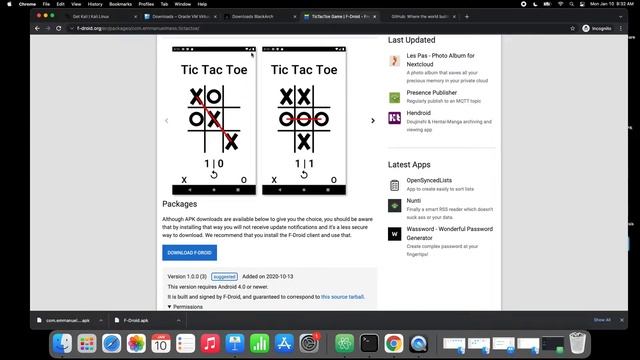Open QuickTime Player from the dock
The height and width of the screenshot is (360, 640).
(418, 343)
